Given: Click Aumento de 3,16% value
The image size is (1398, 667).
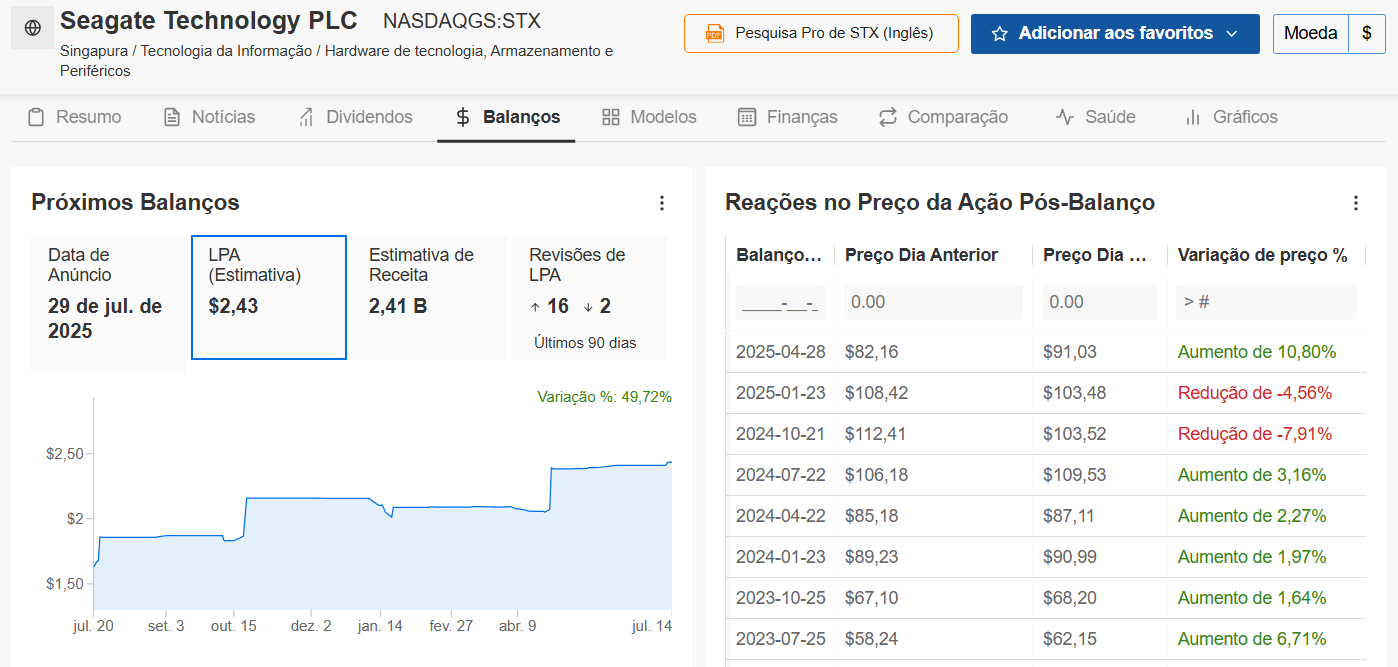Looking at the screenshot, I should coord(1252,475).
